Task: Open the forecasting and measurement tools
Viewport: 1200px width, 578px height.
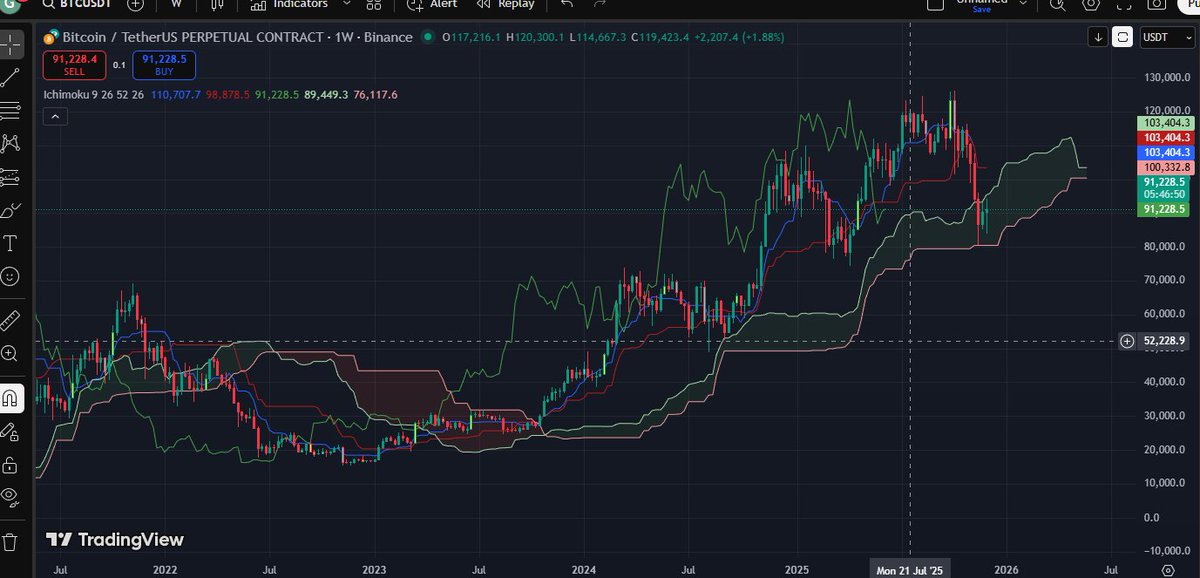Action: (11, 177)
